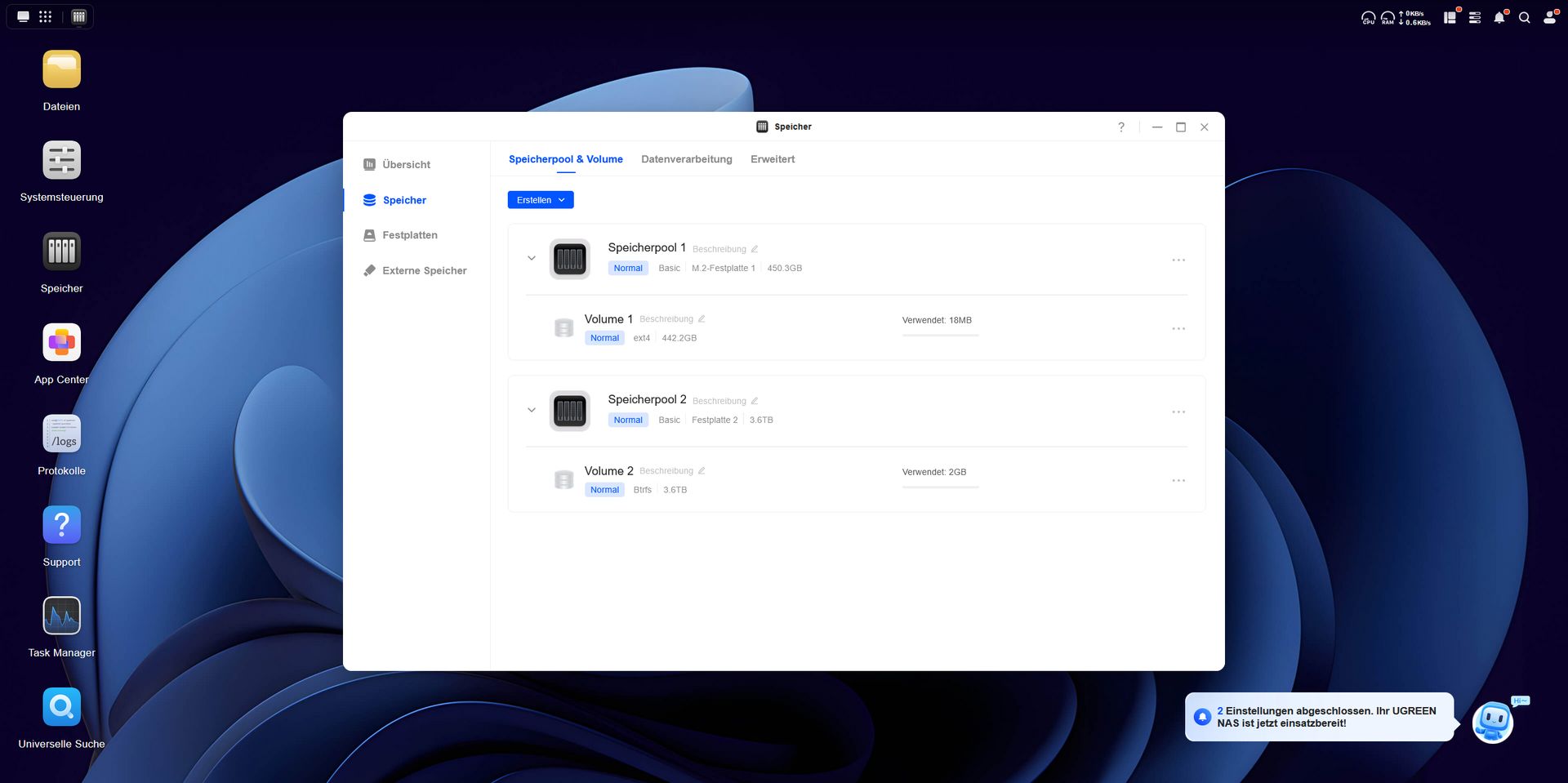1568x783 pixels.
Task: Collapse Speicherpool 1 with its chevron
Action: [x=532, y=258]
